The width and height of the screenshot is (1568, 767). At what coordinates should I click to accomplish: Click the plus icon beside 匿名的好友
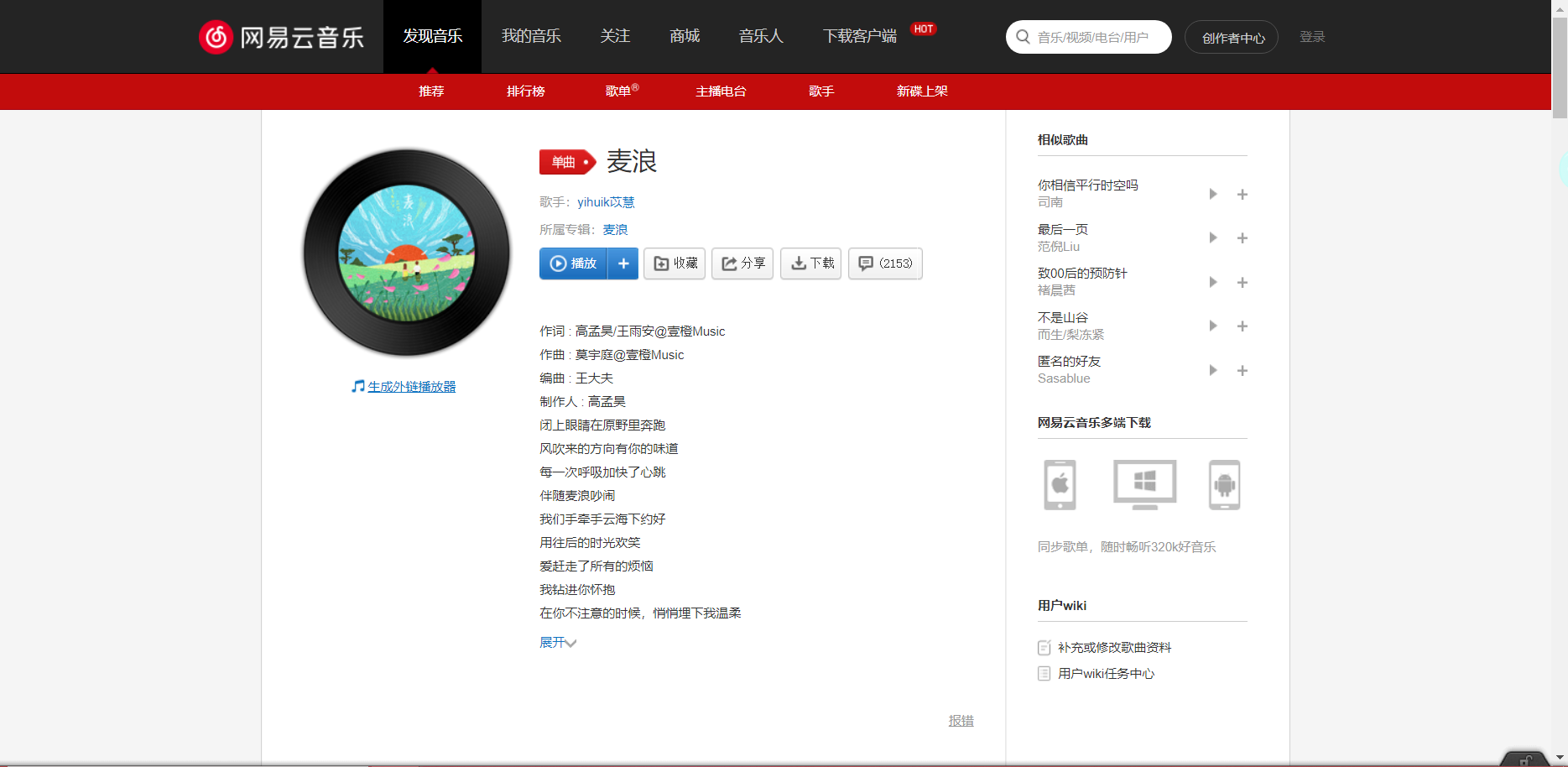tap(1242, 370)
